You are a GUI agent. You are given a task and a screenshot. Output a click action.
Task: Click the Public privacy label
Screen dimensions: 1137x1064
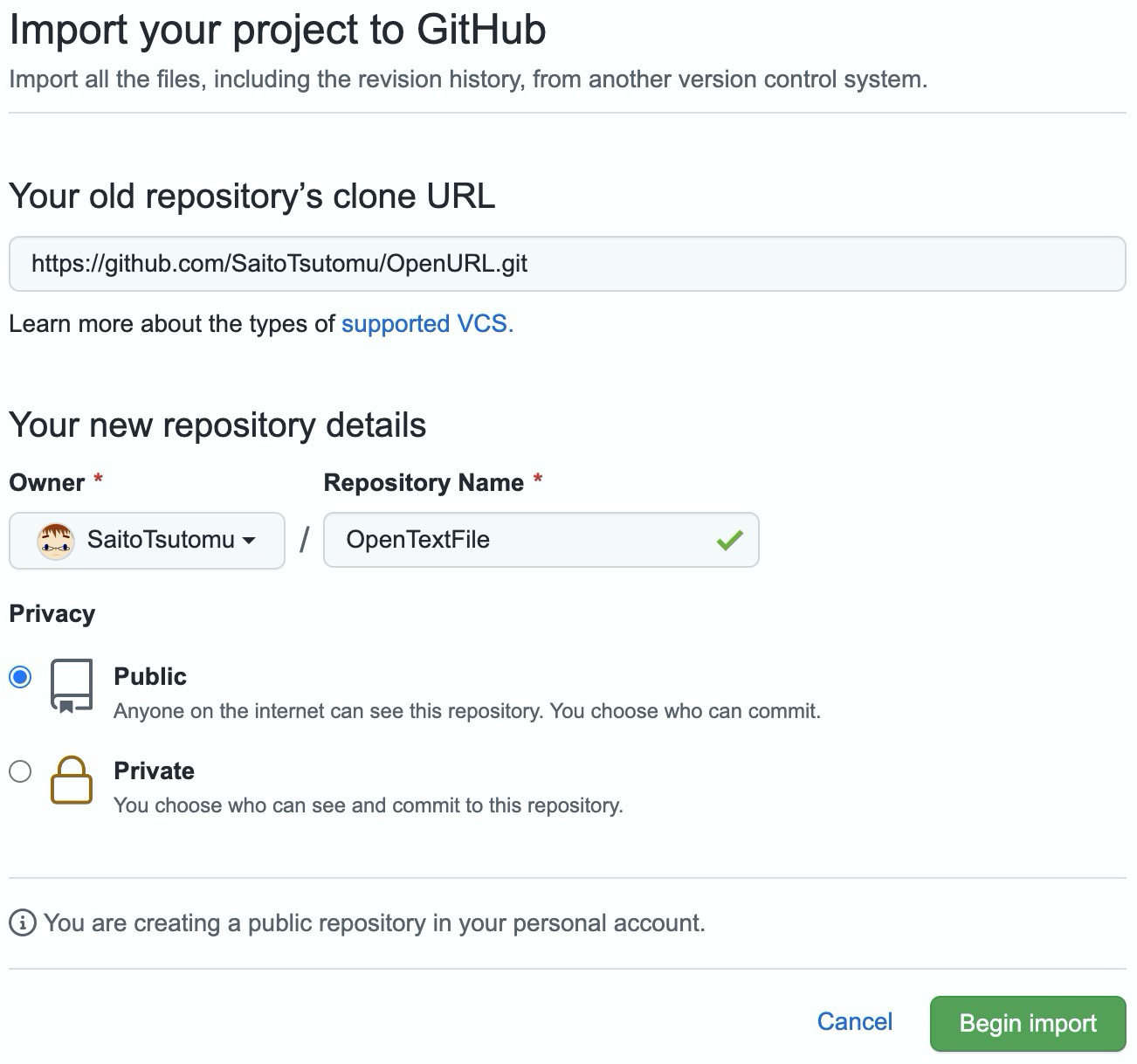[x=150, y=677]
